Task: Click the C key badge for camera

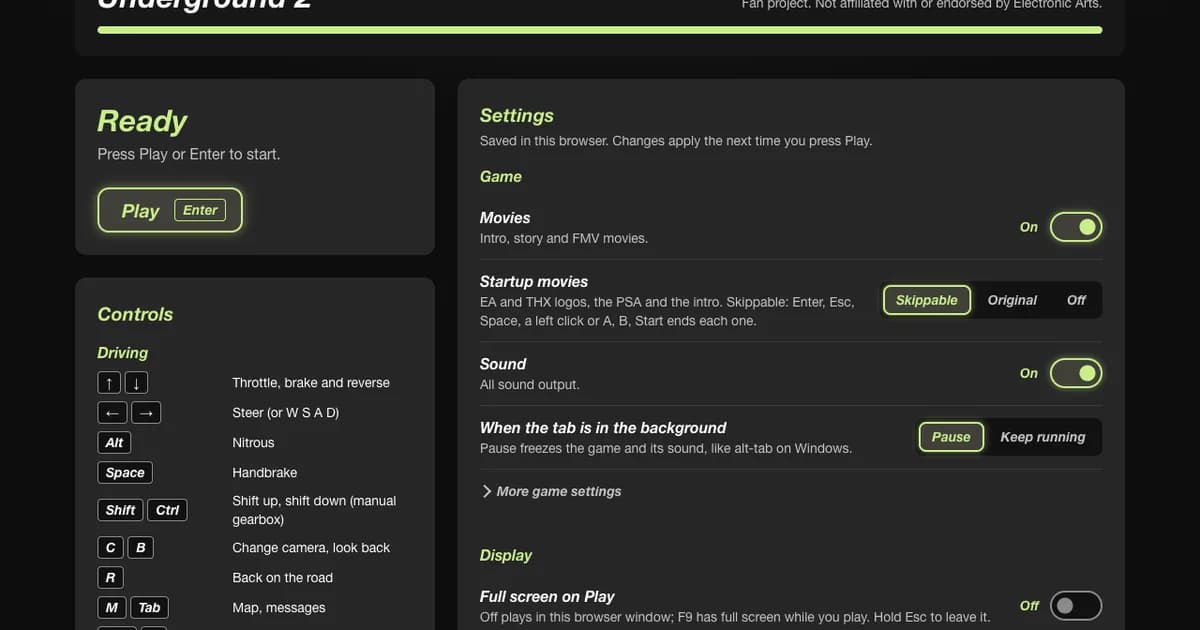Action: point(110,548)
